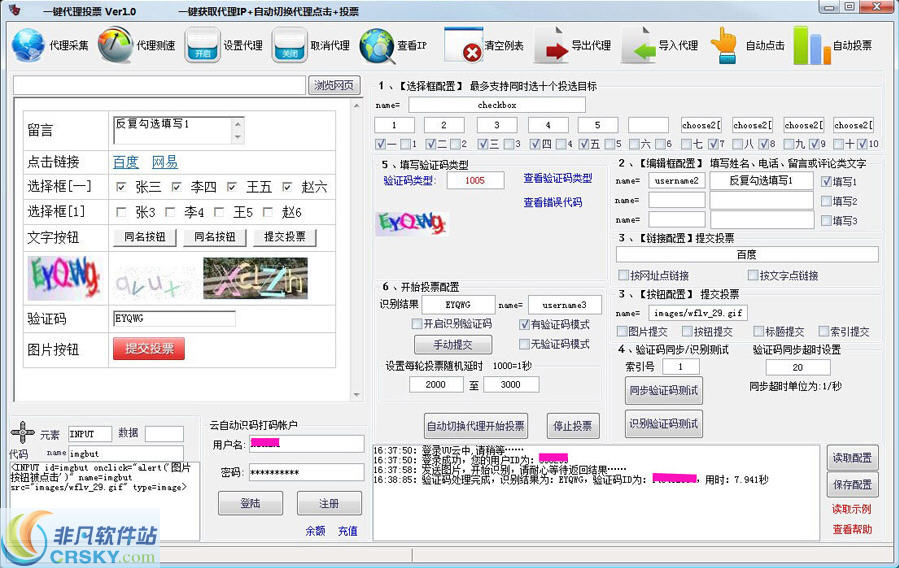Click the 同步验证码测试 button
This screenshot has height=568, width=899.
click(664, 390)
